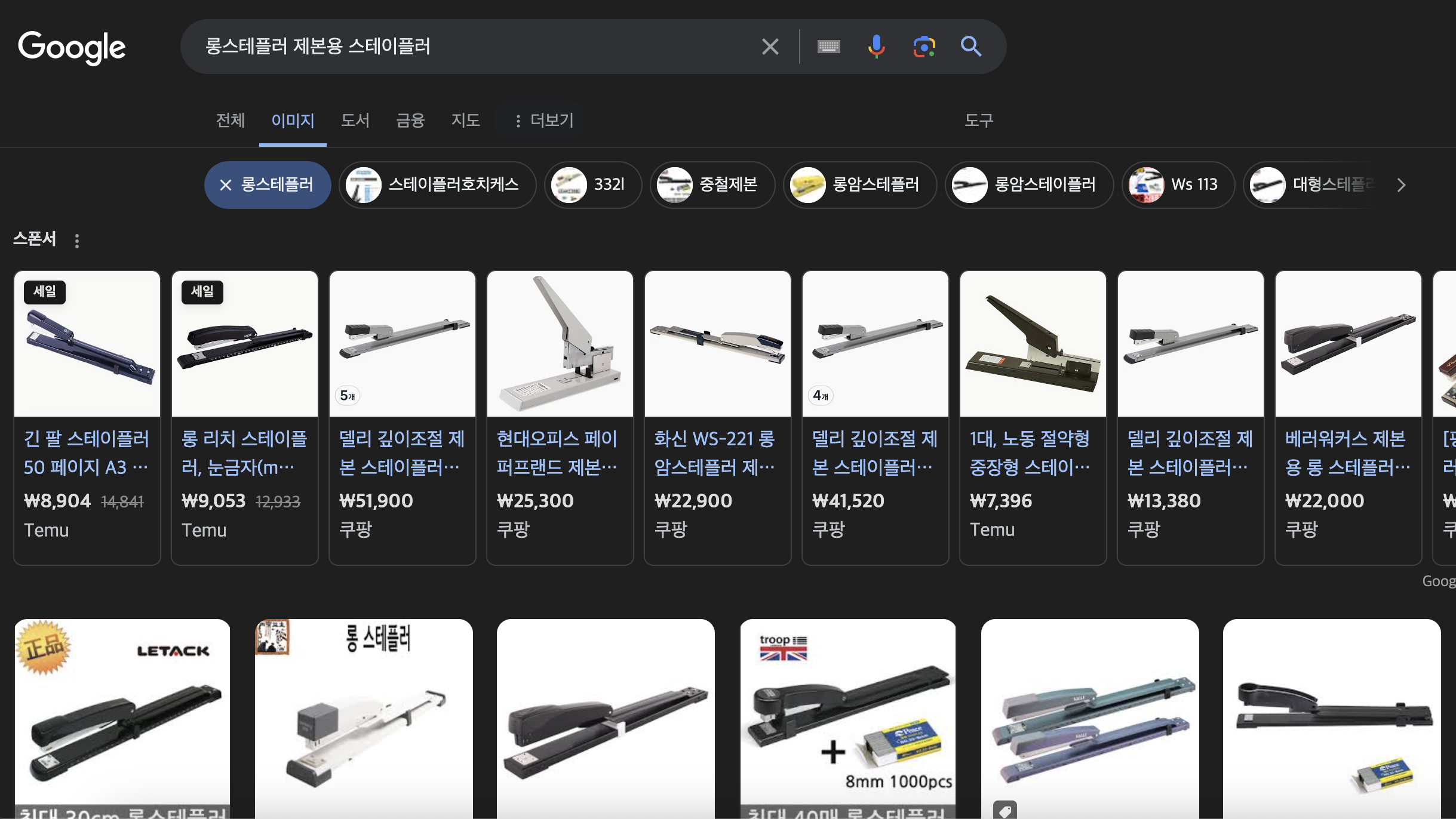This screenshot has height=819, width=1456.
Task: Click the ₩22,900 price text
Action: point(693,501)
